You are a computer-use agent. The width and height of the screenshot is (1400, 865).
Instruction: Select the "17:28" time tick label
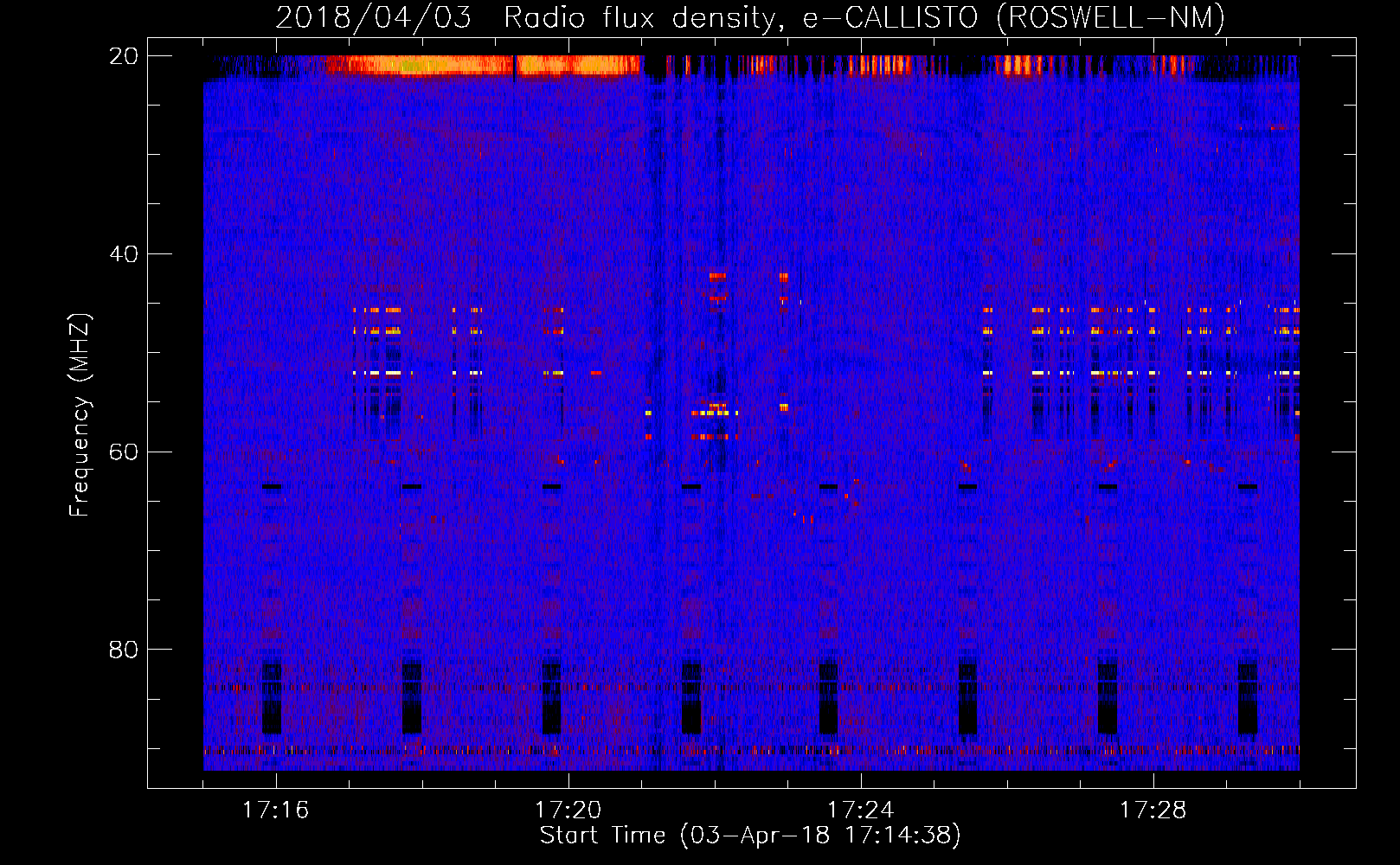pyautogui.click(x=1153, y=810)
